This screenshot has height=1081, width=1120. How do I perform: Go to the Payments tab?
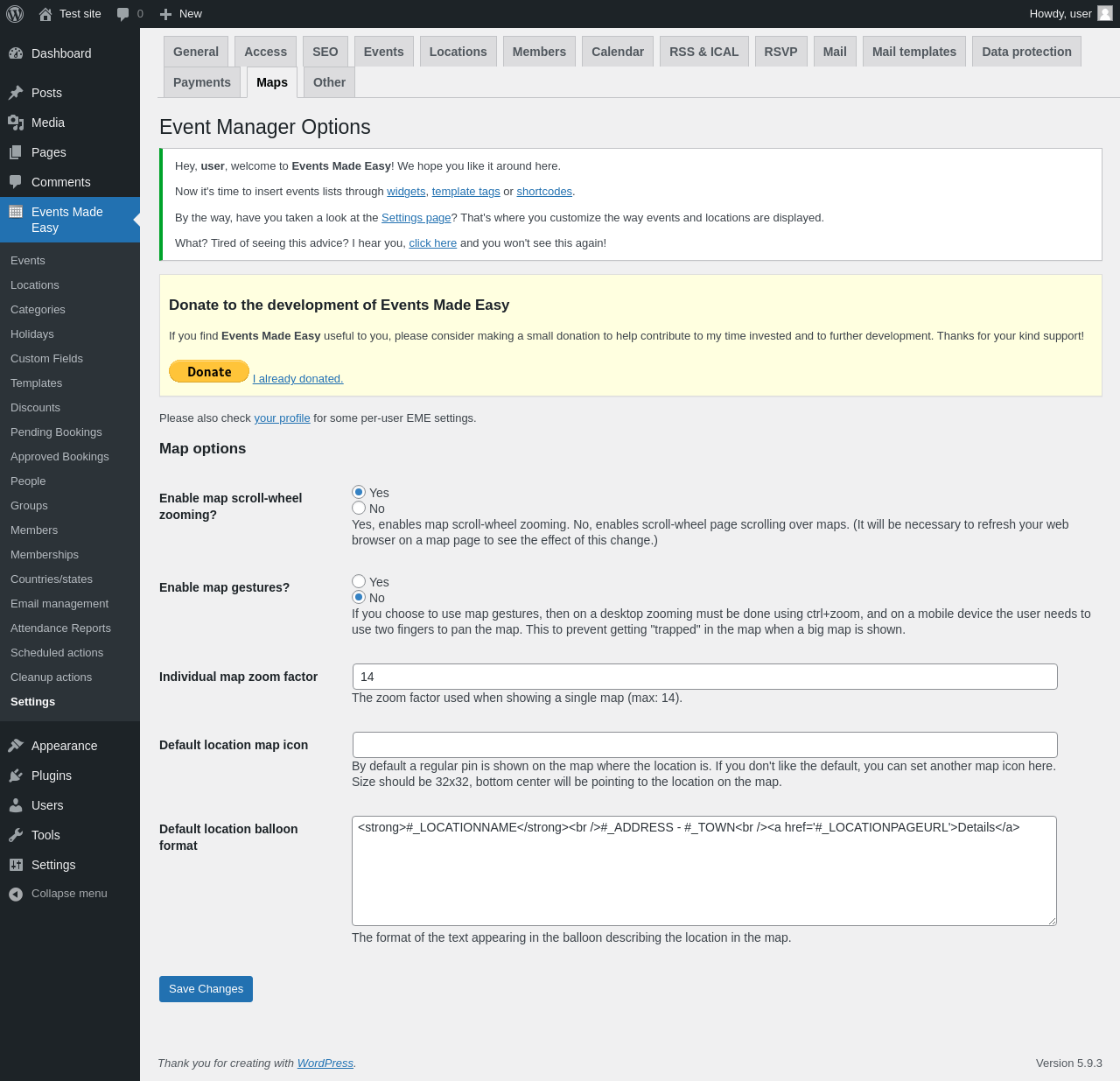[x=202, y=82]
